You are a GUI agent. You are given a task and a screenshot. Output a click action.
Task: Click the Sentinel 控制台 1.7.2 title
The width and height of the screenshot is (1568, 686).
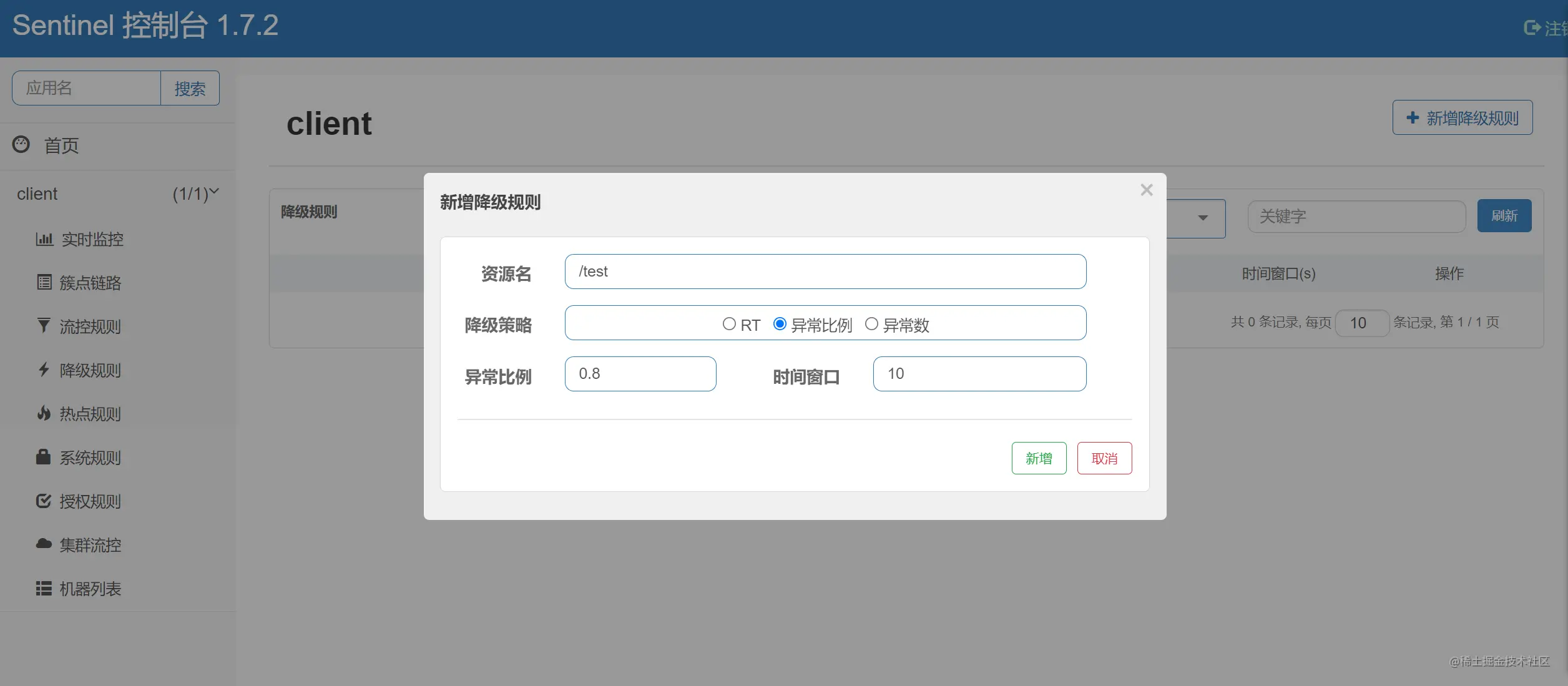[x=145, y=26]
